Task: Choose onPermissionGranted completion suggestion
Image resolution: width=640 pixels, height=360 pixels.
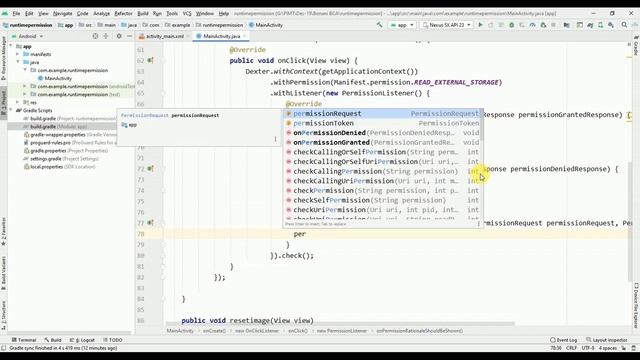Action: pos(382,142)
